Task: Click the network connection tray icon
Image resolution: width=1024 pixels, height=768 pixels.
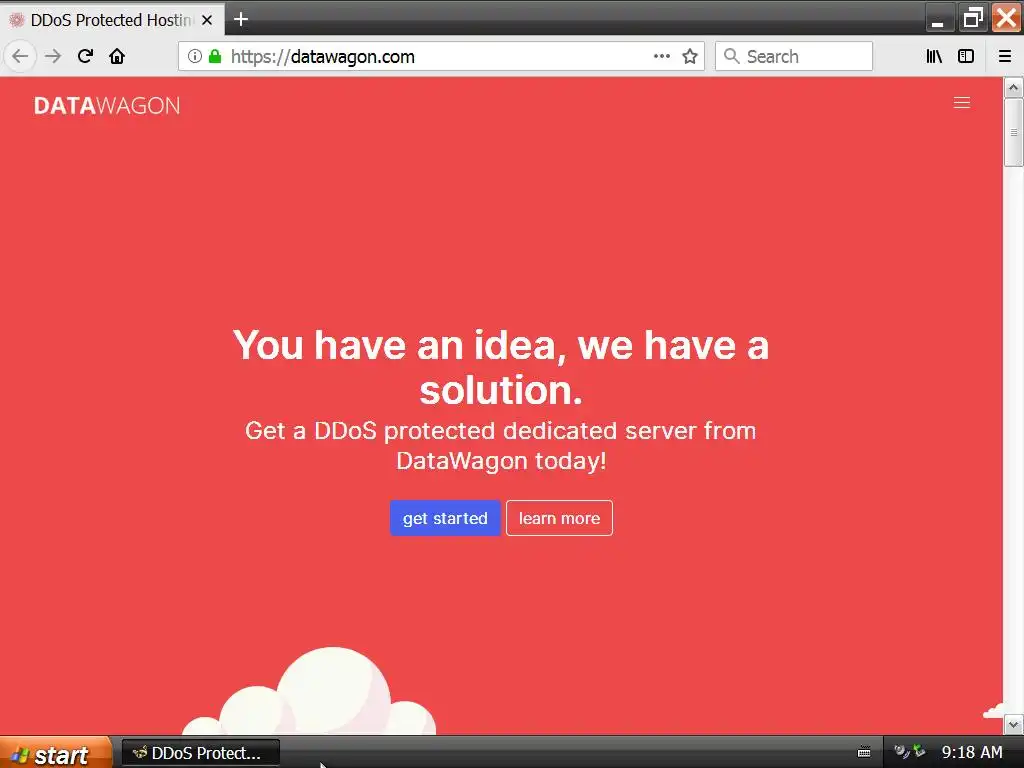Action: [919, 751]
